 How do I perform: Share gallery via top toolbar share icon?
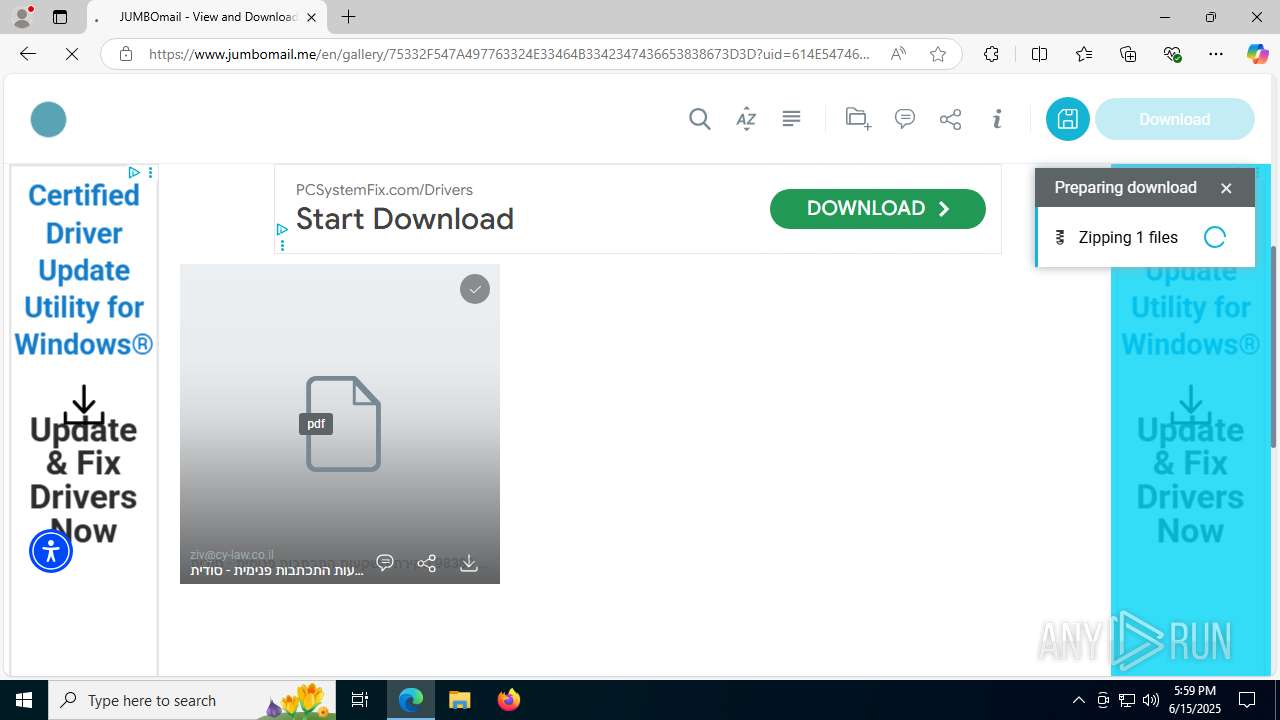pyautogui.click(x=950, y=119)
